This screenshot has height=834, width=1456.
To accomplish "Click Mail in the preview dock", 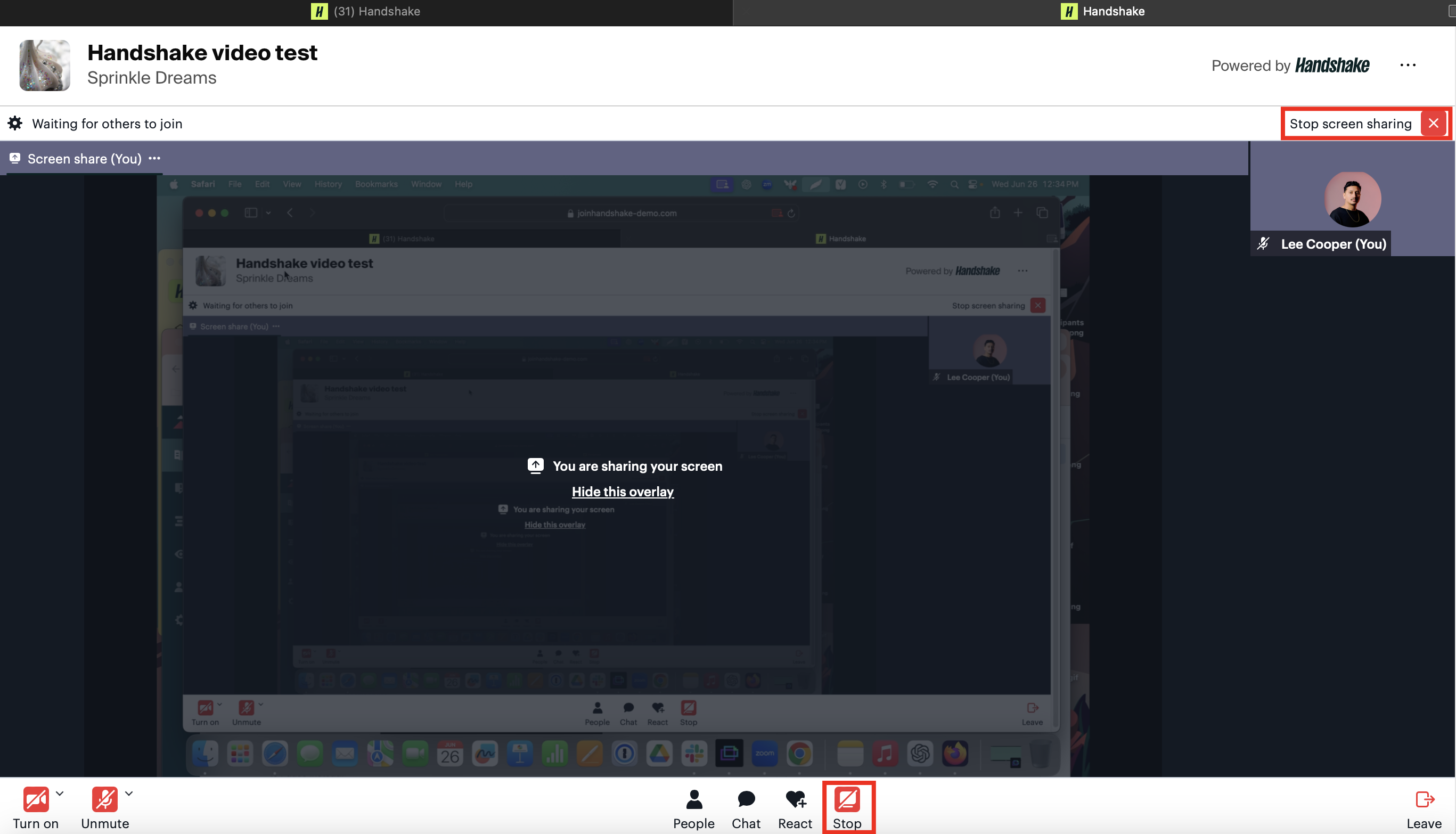I will tap(345, 754).
